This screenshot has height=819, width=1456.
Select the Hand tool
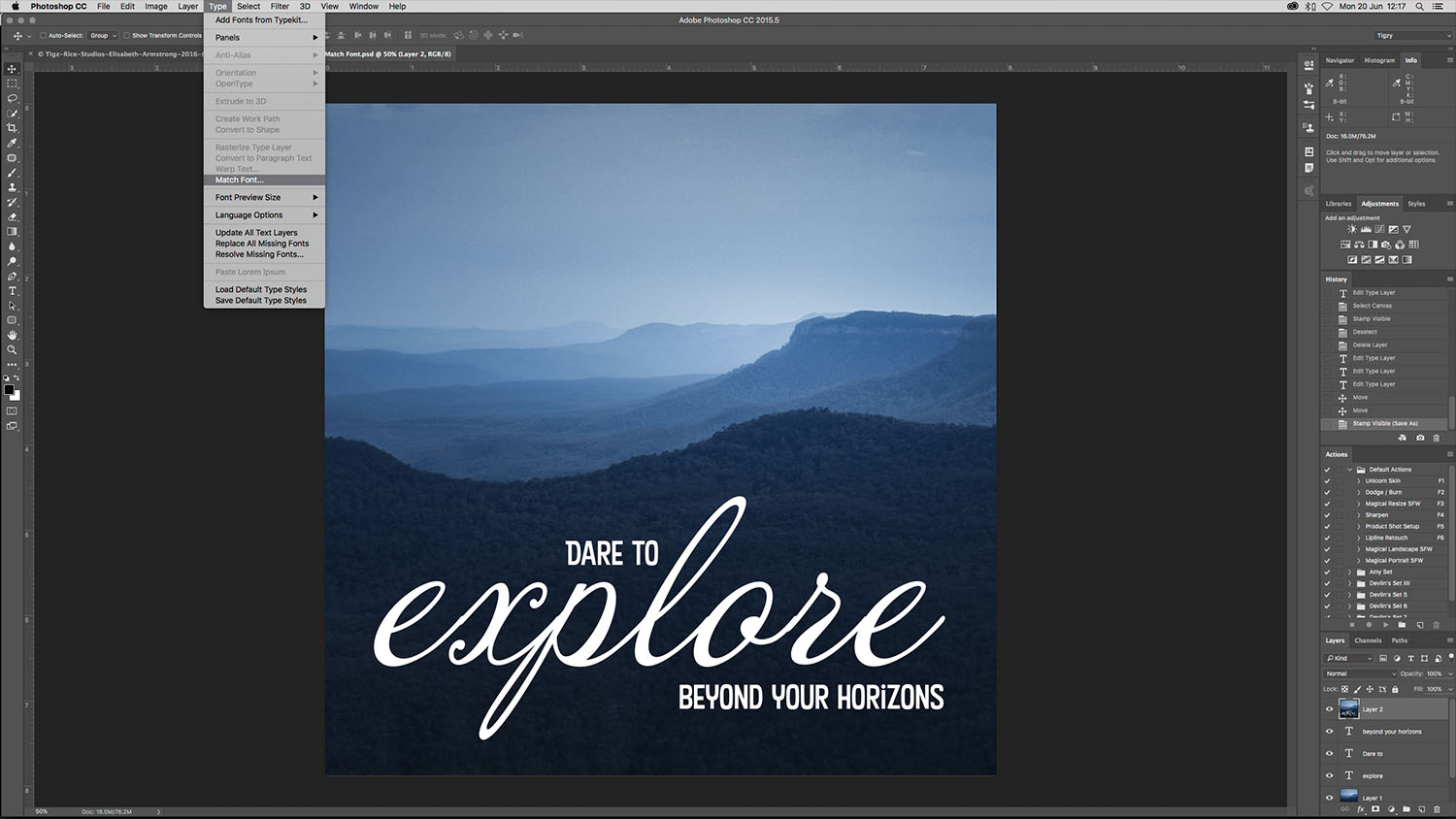(x=12, y=335)
